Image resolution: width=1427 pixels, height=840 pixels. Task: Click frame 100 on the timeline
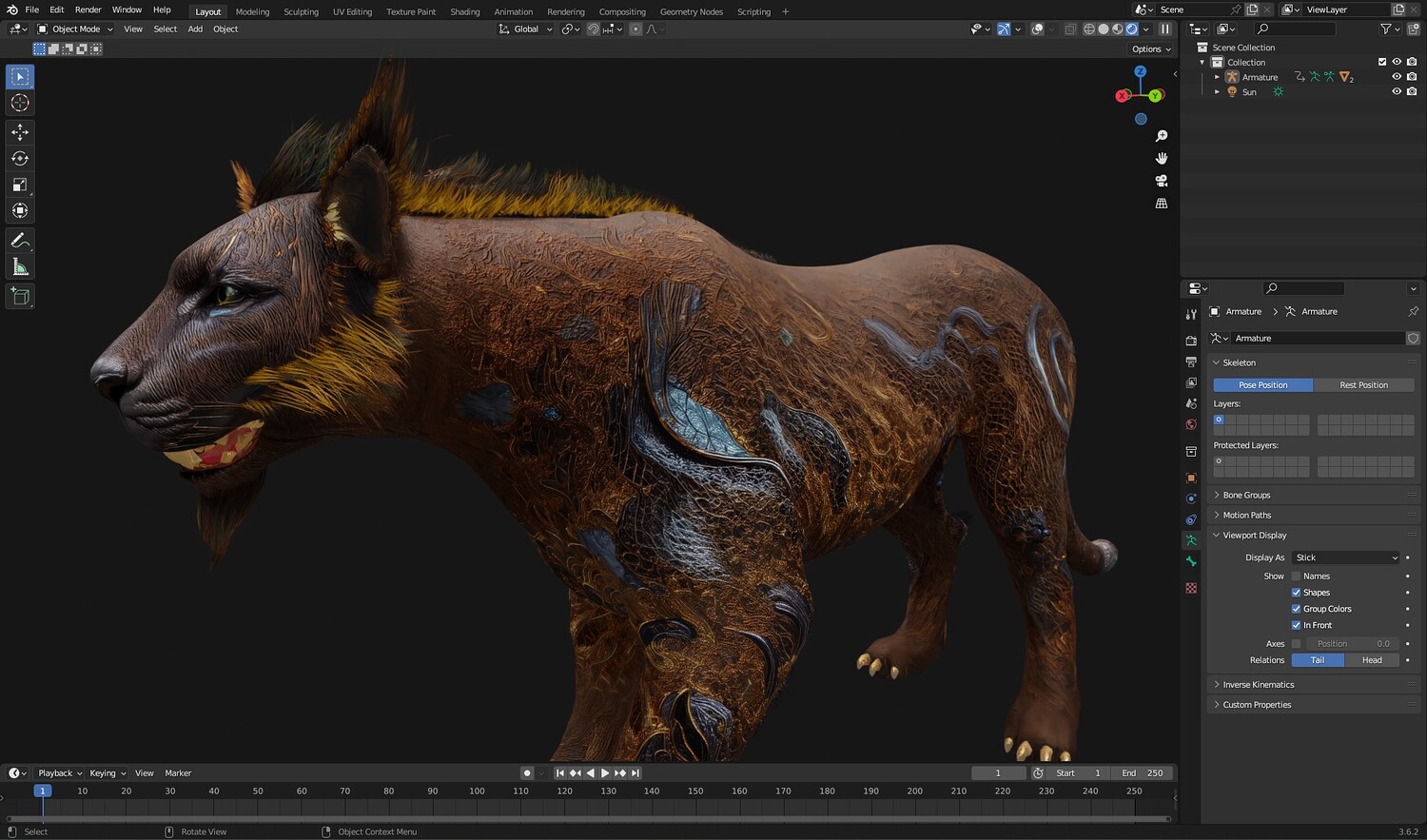(477, 791)
